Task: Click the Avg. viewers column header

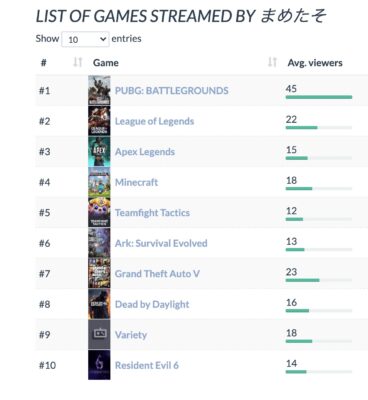Action: pos(315,63)
